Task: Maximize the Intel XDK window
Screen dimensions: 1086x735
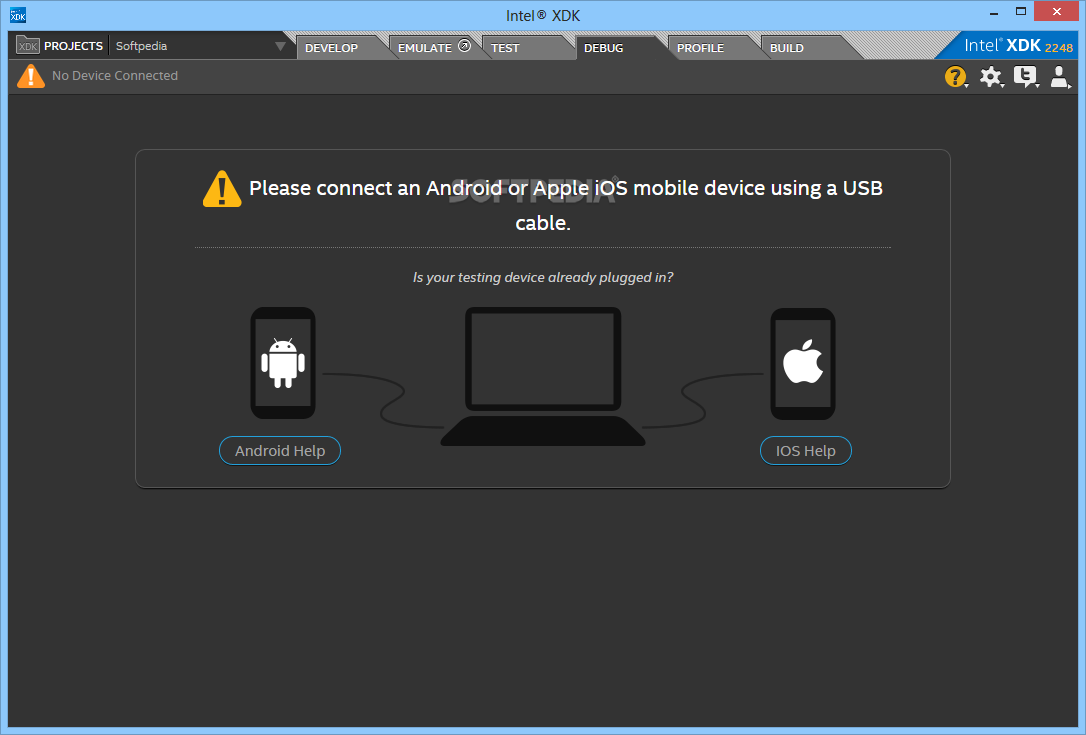Action: coord(1021,11)
